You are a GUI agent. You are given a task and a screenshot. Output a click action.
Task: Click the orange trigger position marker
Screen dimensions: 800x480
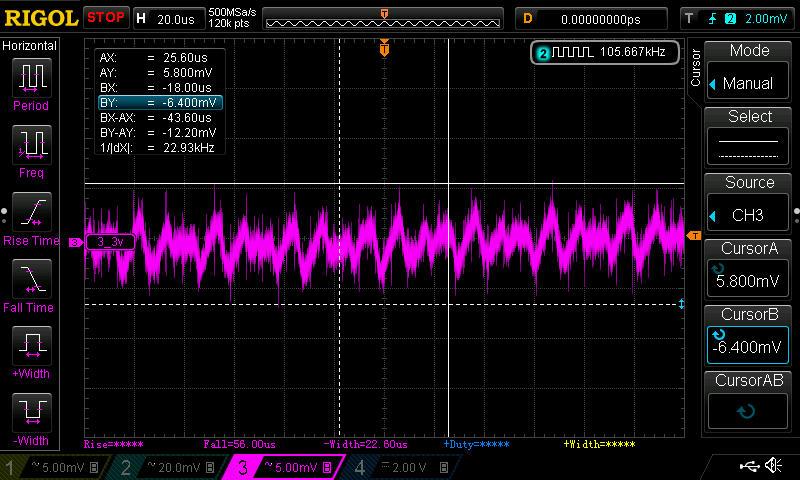(x=384, y=47)
